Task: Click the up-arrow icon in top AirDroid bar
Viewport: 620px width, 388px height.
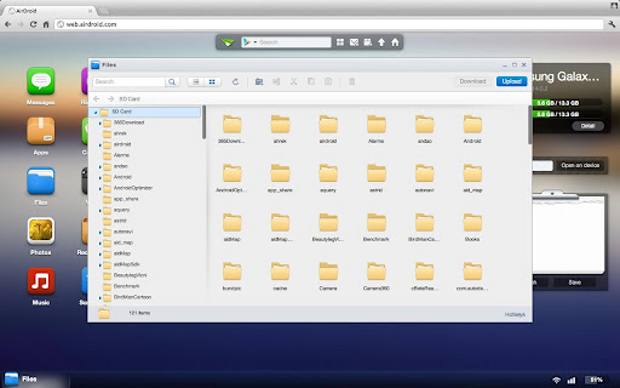Action: tap(381, 42)
